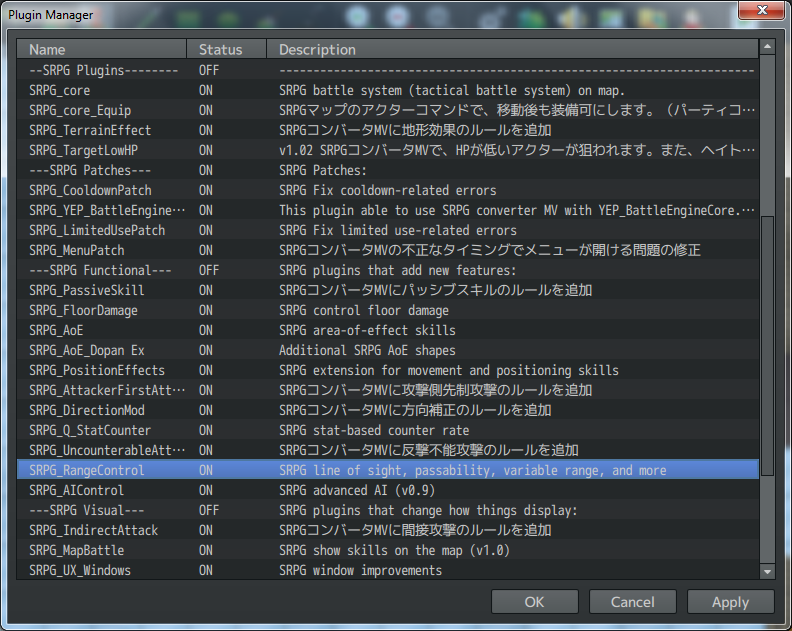Select the SRPG_UX_Windows plugin
Viewport: 792px width, 631px height.
[387, 570]
